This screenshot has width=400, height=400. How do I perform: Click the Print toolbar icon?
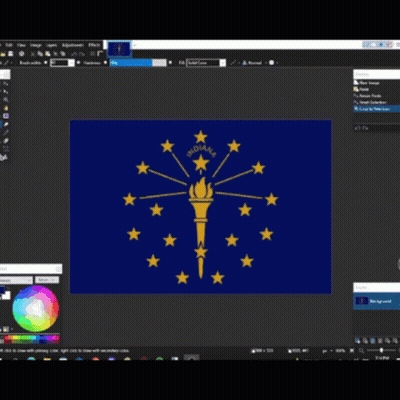(22, 54)
